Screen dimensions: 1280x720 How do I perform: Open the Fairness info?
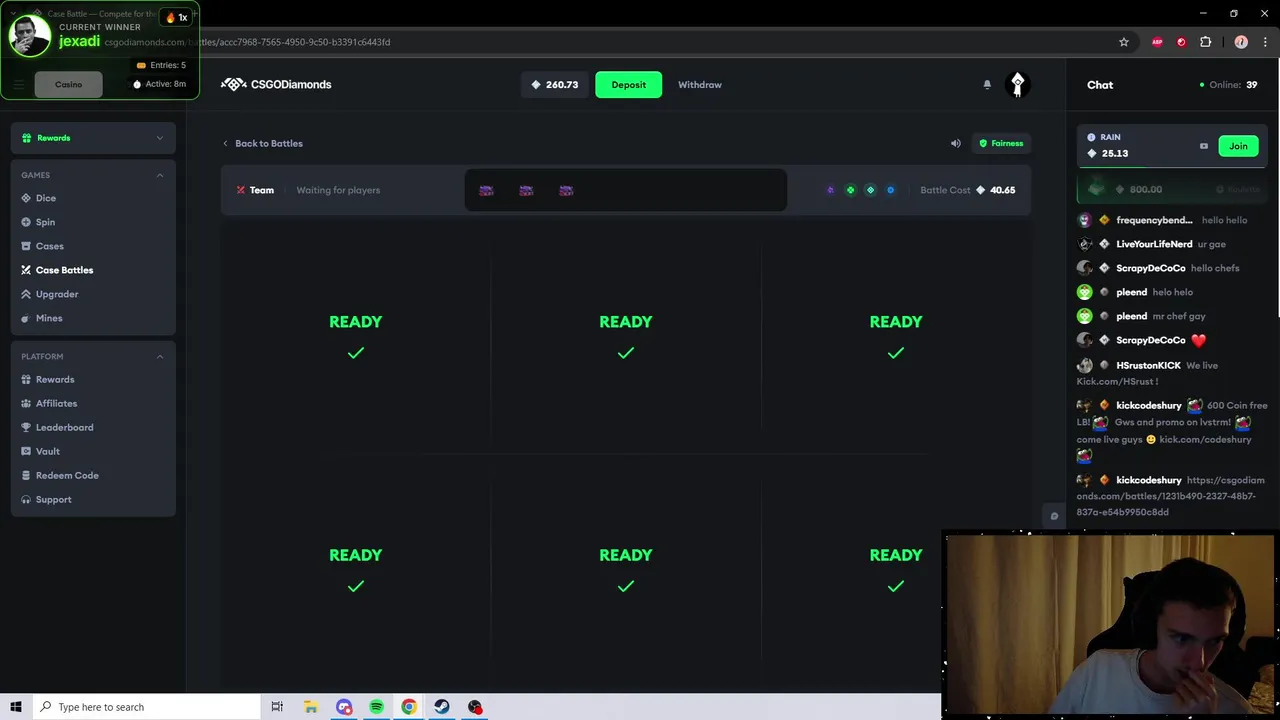click(x=1001, y=143)
